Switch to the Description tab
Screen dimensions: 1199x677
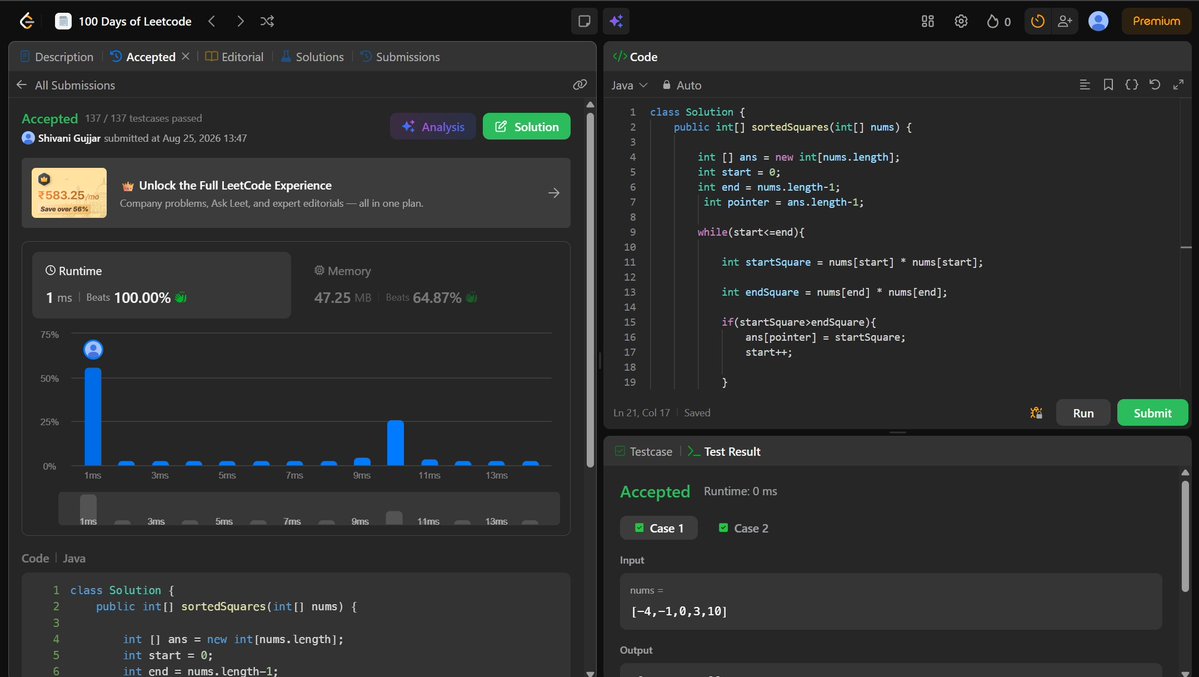click(56, 57)
